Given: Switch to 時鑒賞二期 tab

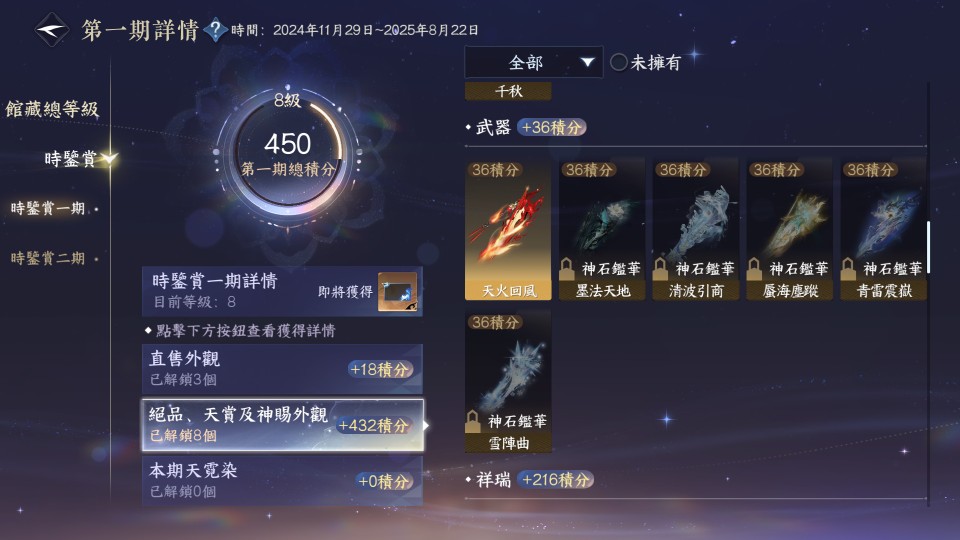Looking at the screenshot, I should 48,258.
